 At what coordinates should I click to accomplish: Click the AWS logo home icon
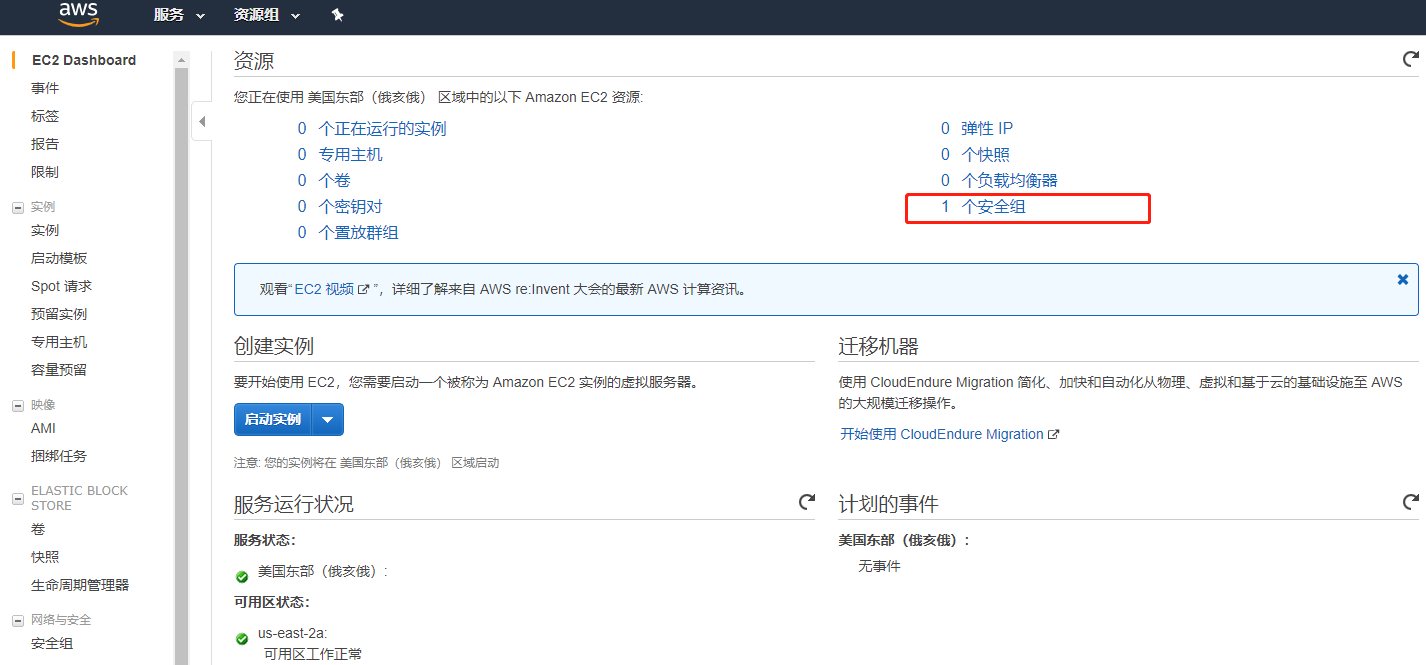tap(78, 13)
